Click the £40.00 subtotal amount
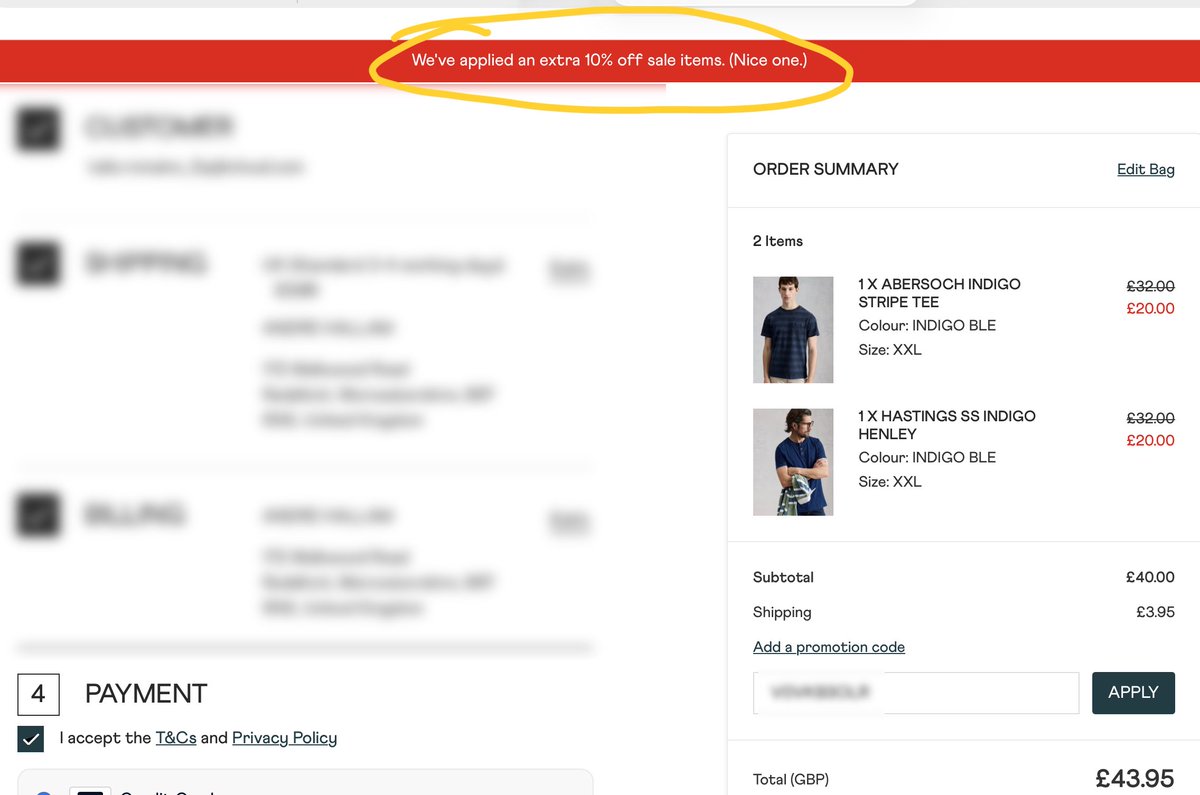The width and height of the screenshot is (1200, 795). pos(1150,577)
